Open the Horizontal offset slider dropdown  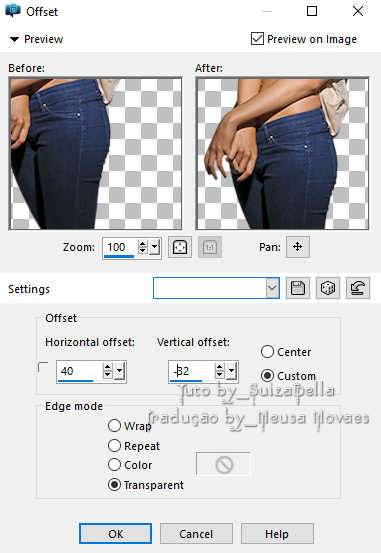click(x=120, y=371)
